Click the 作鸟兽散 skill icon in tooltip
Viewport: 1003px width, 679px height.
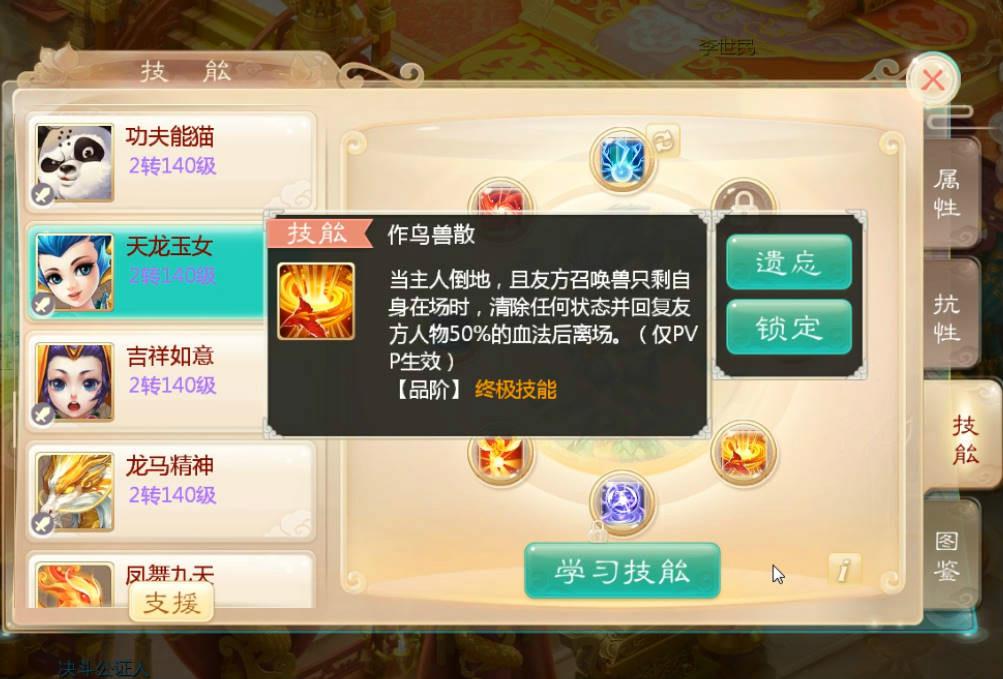(316, 301)
